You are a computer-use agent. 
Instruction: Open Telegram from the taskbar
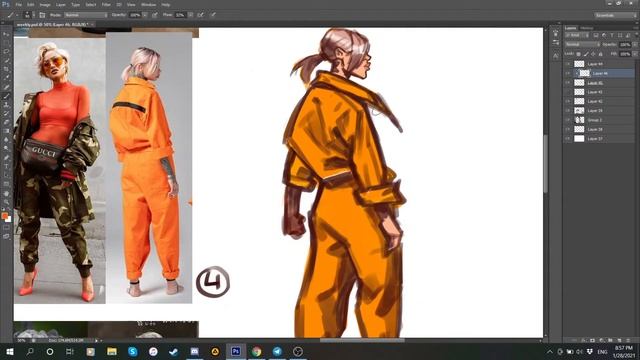coord(277,351)
